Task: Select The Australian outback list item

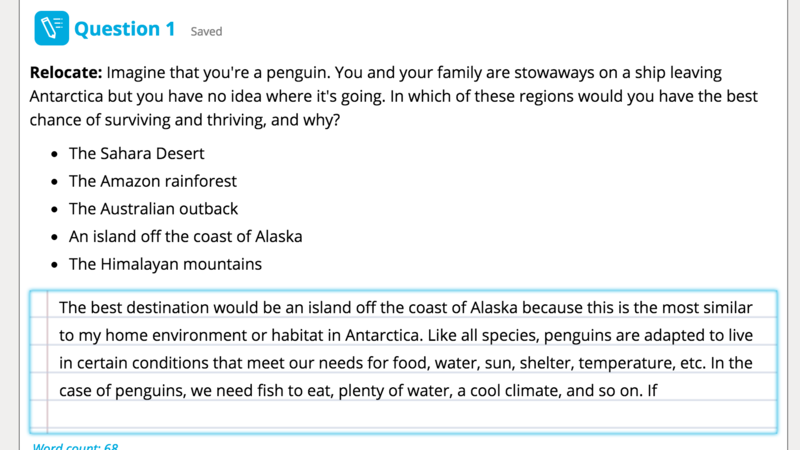Action: pyautogui.click(x=153, y=209)
